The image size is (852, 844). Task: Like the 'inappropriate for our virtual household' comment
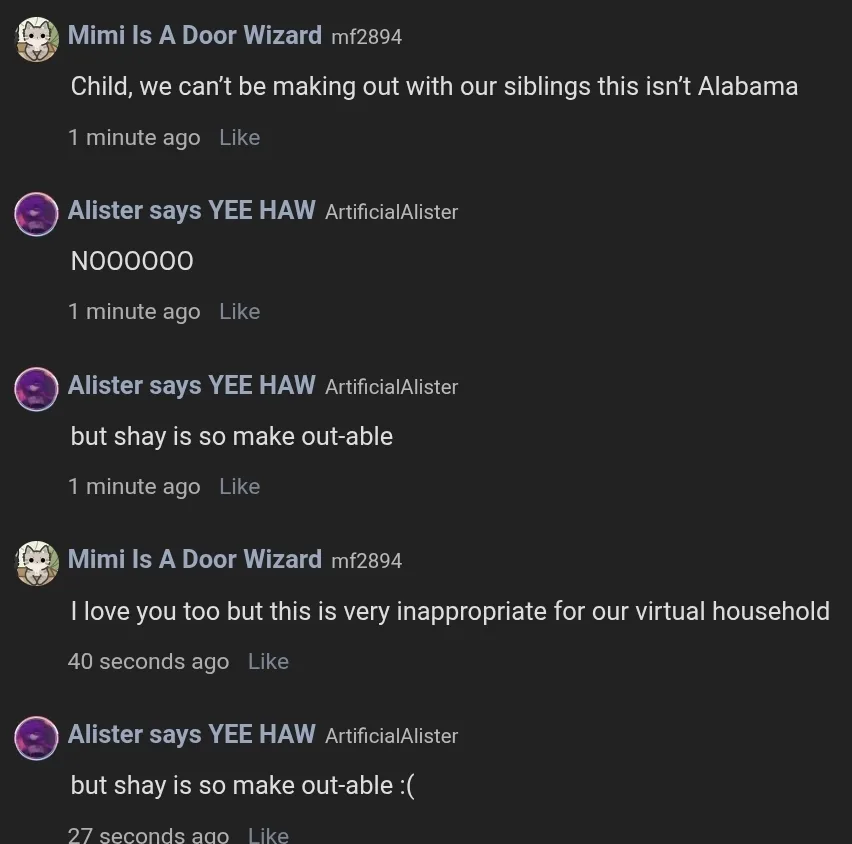(x=268, y=661)
